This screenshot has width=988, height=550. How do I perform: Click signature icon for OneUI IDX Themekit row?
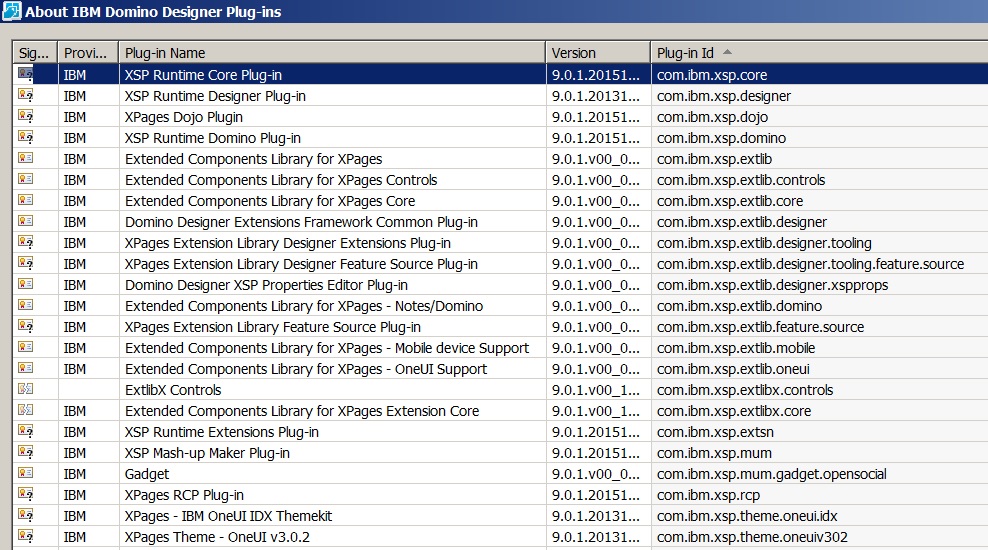25,515
